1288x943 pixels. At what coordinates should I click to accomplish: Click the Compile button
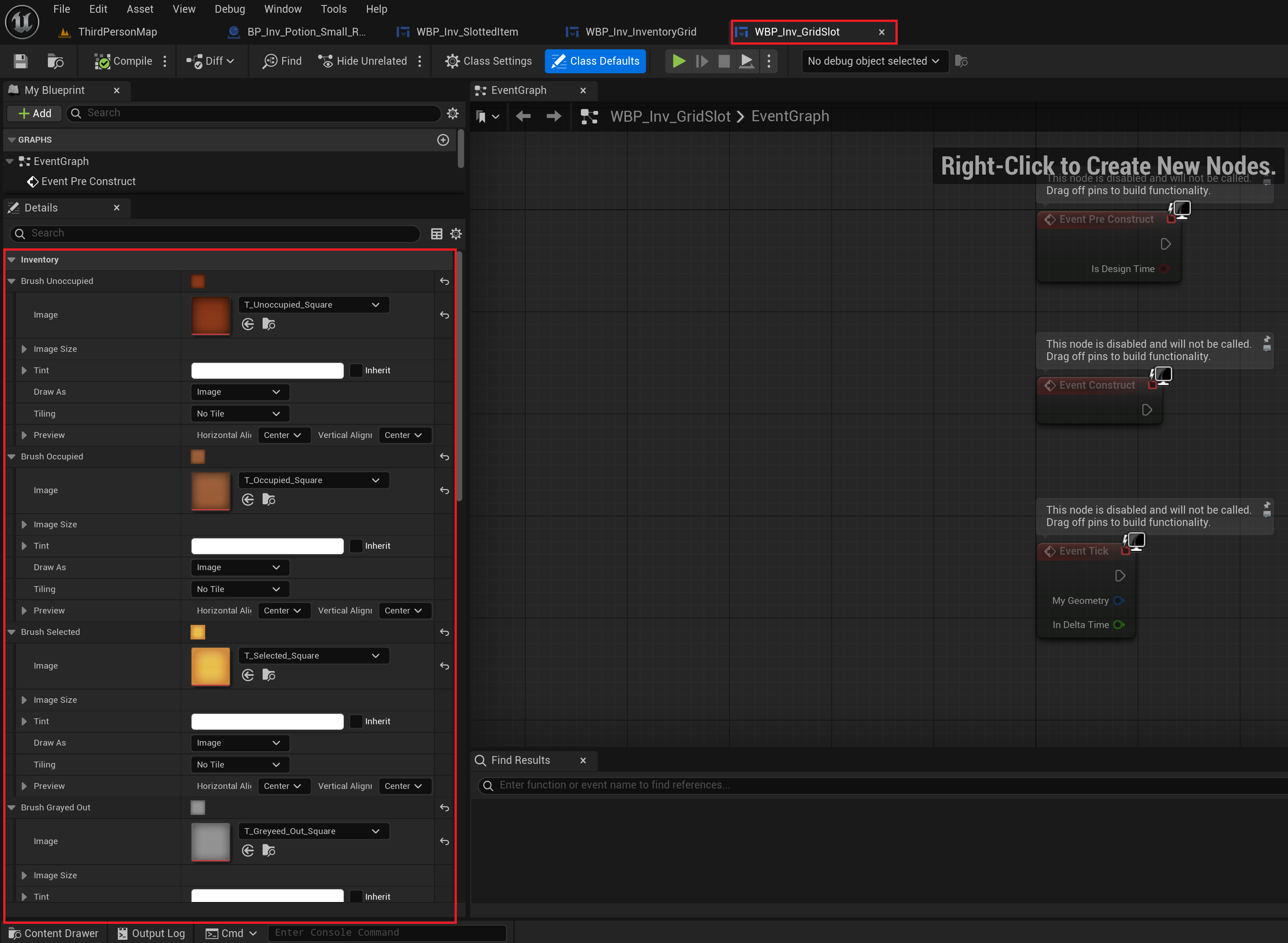124,61
